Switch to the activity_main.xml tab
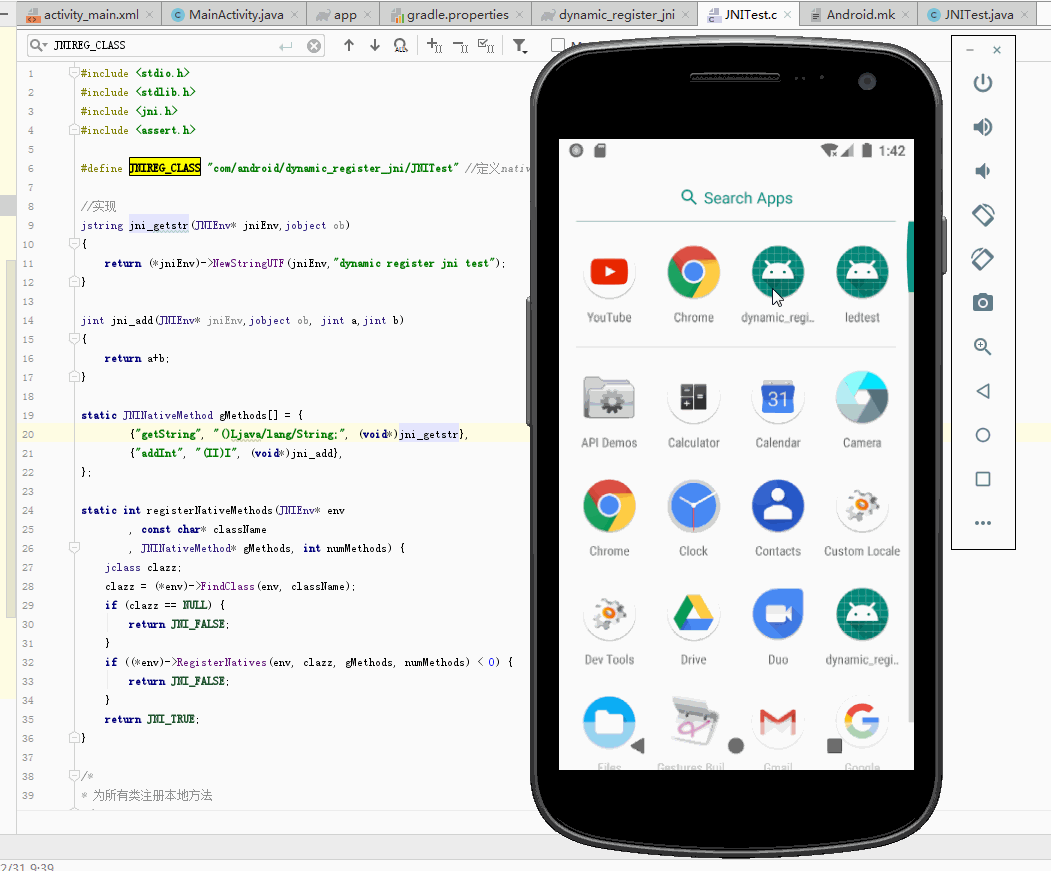This screenshot has width=1051, height=871. tap(90, 14)
